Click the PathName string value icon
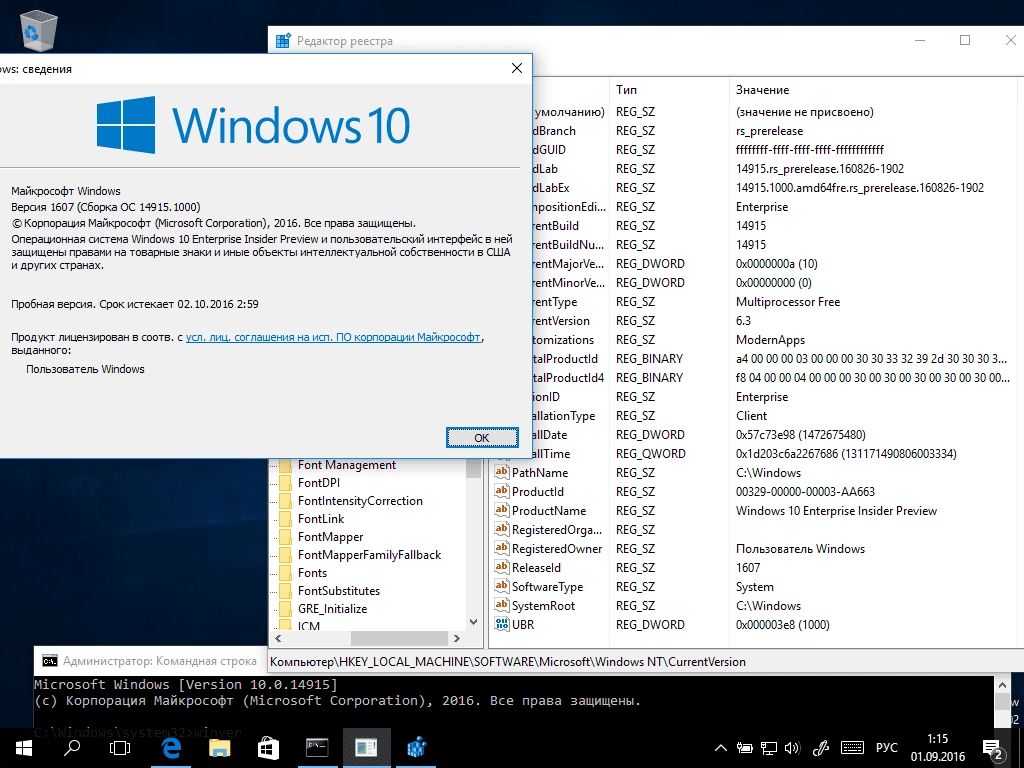The height and width of the screenshot is (768, 1024). point(502,472)
